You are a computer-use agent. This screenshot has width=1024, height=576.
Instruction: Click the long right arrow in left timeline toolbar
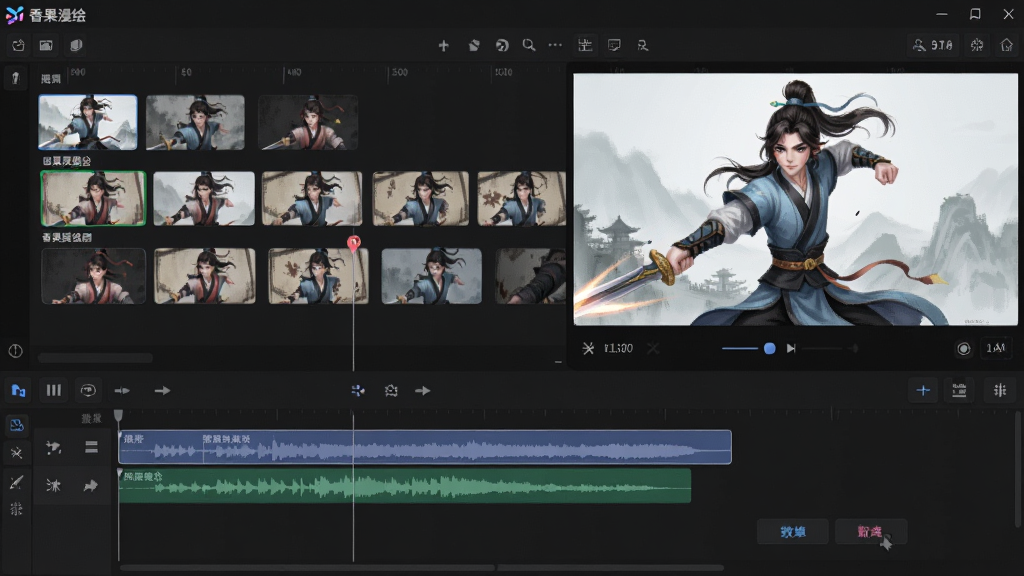pyautogui.click(x=162, y=391)
